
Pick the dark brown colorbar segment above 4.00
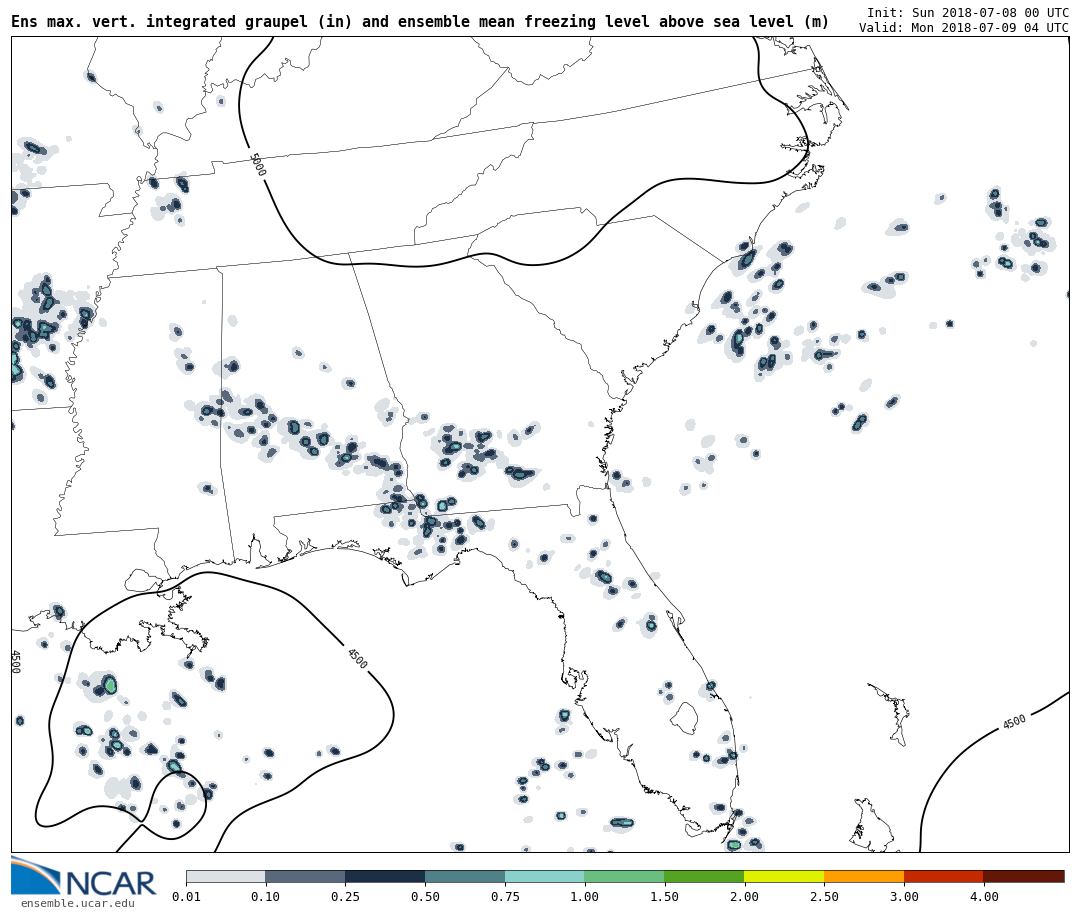coord(1023,877)
